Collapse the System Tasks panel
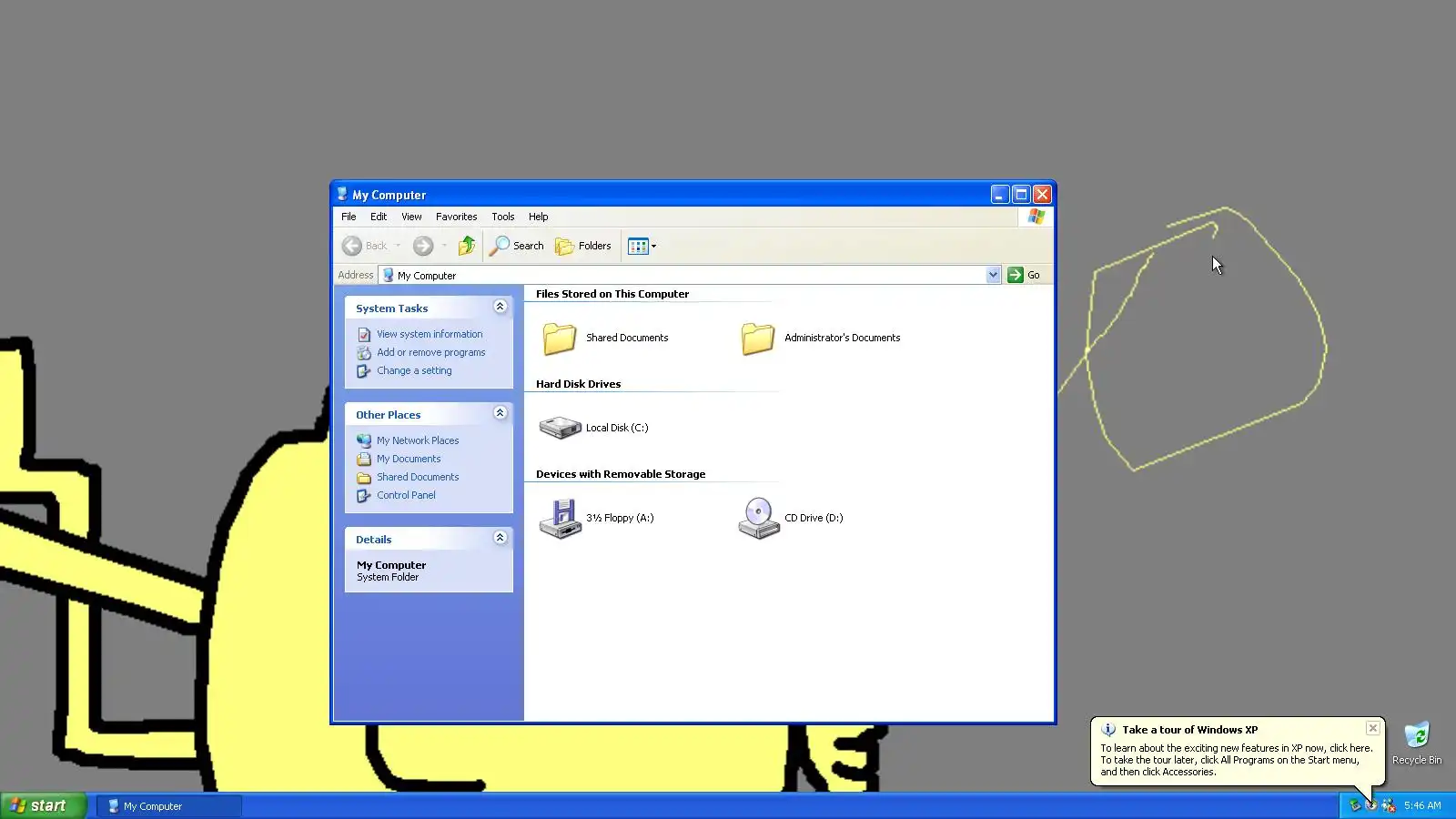 click(500, 307)
